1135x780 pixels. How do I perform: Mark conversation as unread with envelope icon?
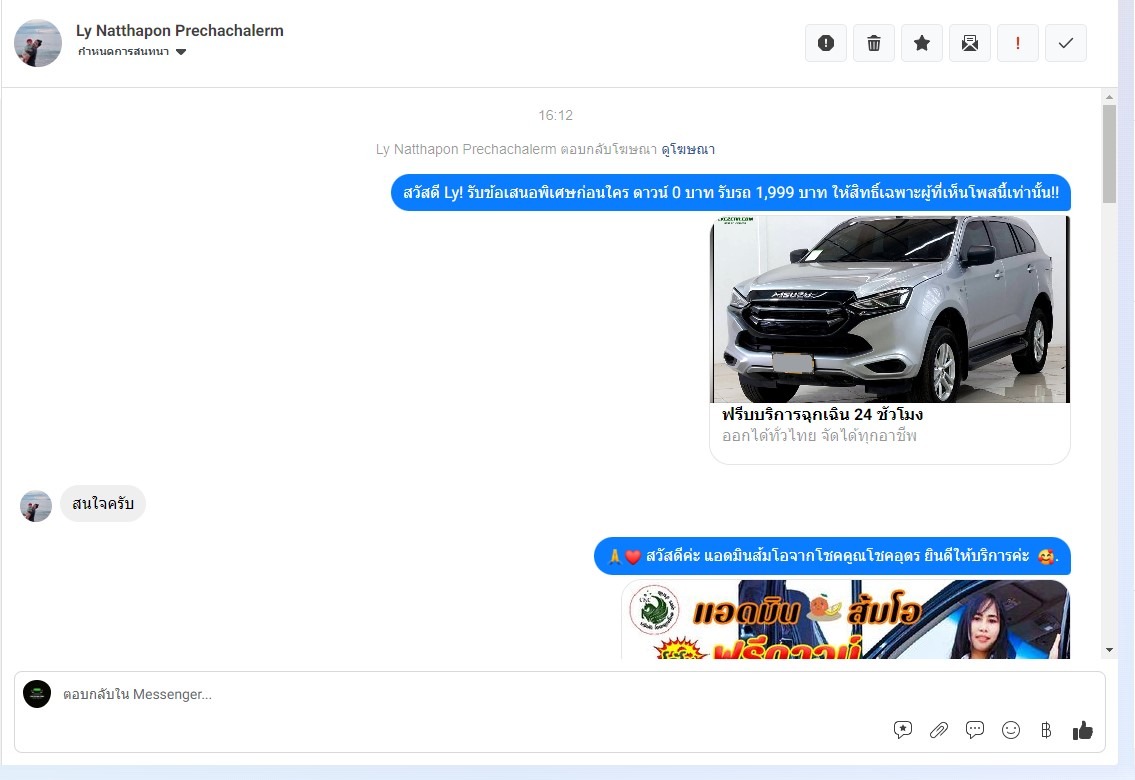(970, 43)
